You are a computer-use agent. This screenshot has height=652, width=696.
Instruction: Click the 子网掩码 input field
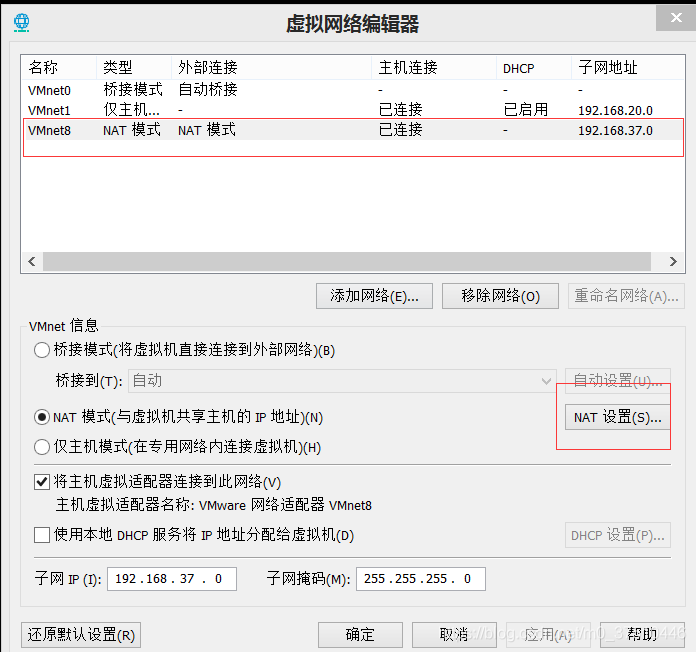coord(421,579)
